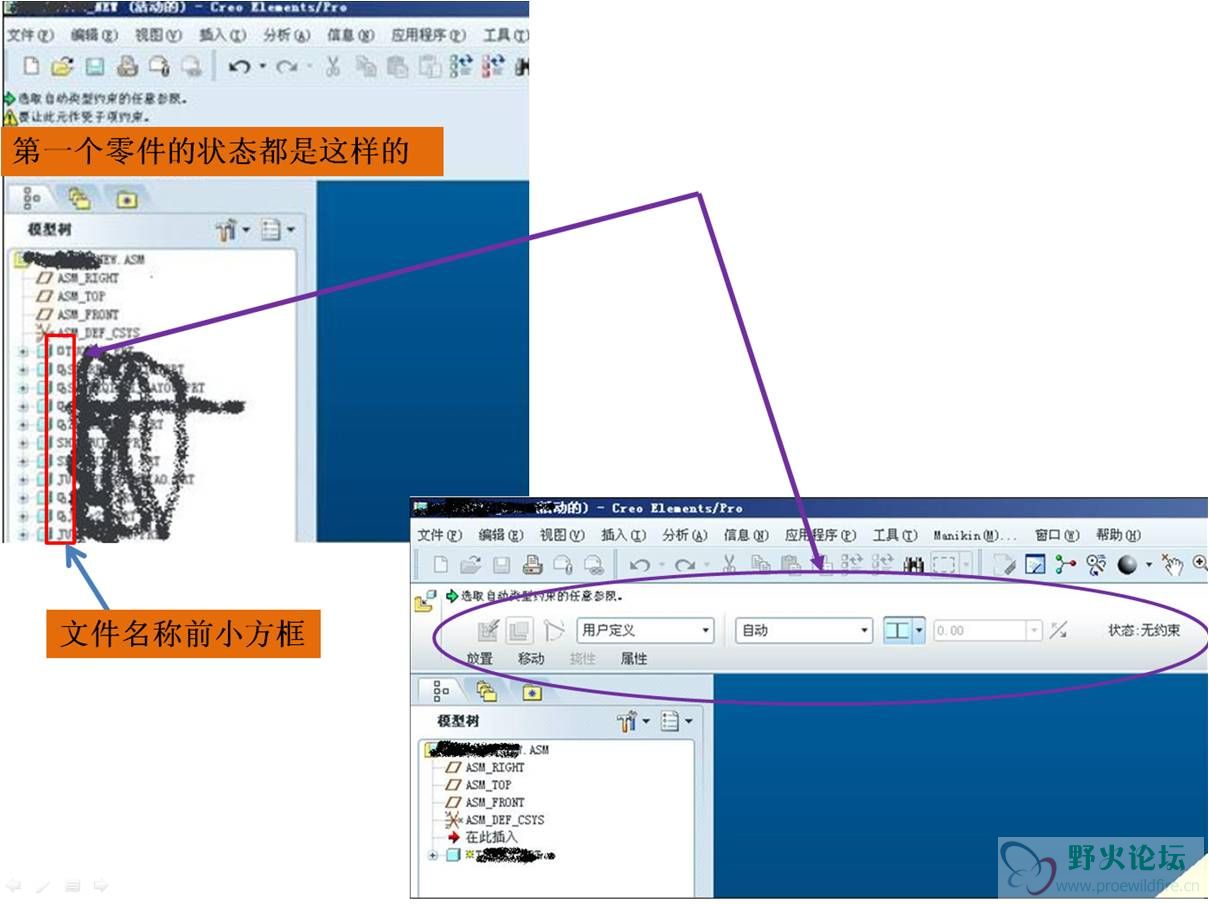Click tree-structure icon right of dashed box tool
This screenshot has height=904, width=1209.
tap(1066, 565)
